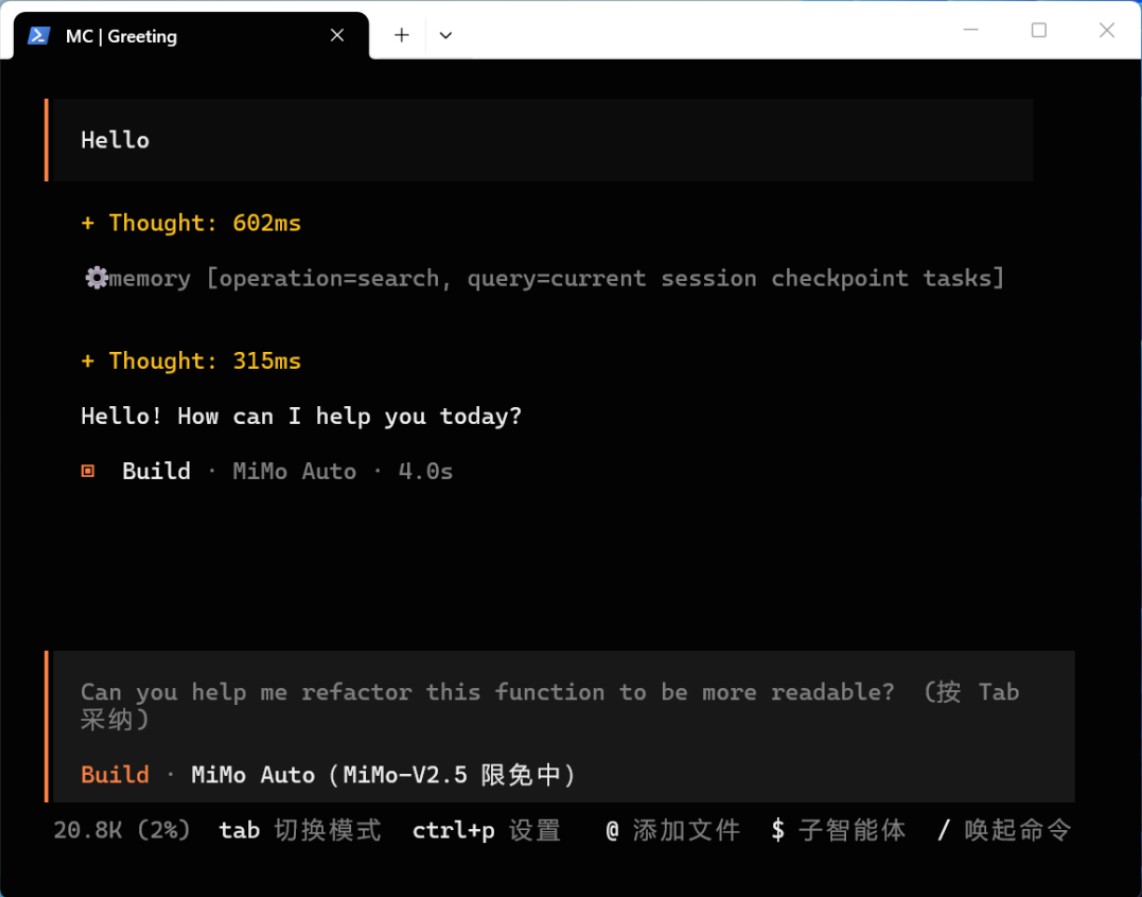Click the PowerShell icon in the tab
Image resolution: width=1142 pixels, height=897 pixels.
39,36
